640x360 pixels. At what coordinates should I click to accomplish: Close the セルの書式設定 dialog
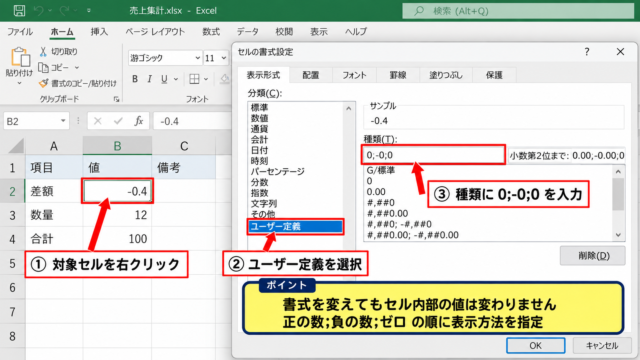coord(620,52)
